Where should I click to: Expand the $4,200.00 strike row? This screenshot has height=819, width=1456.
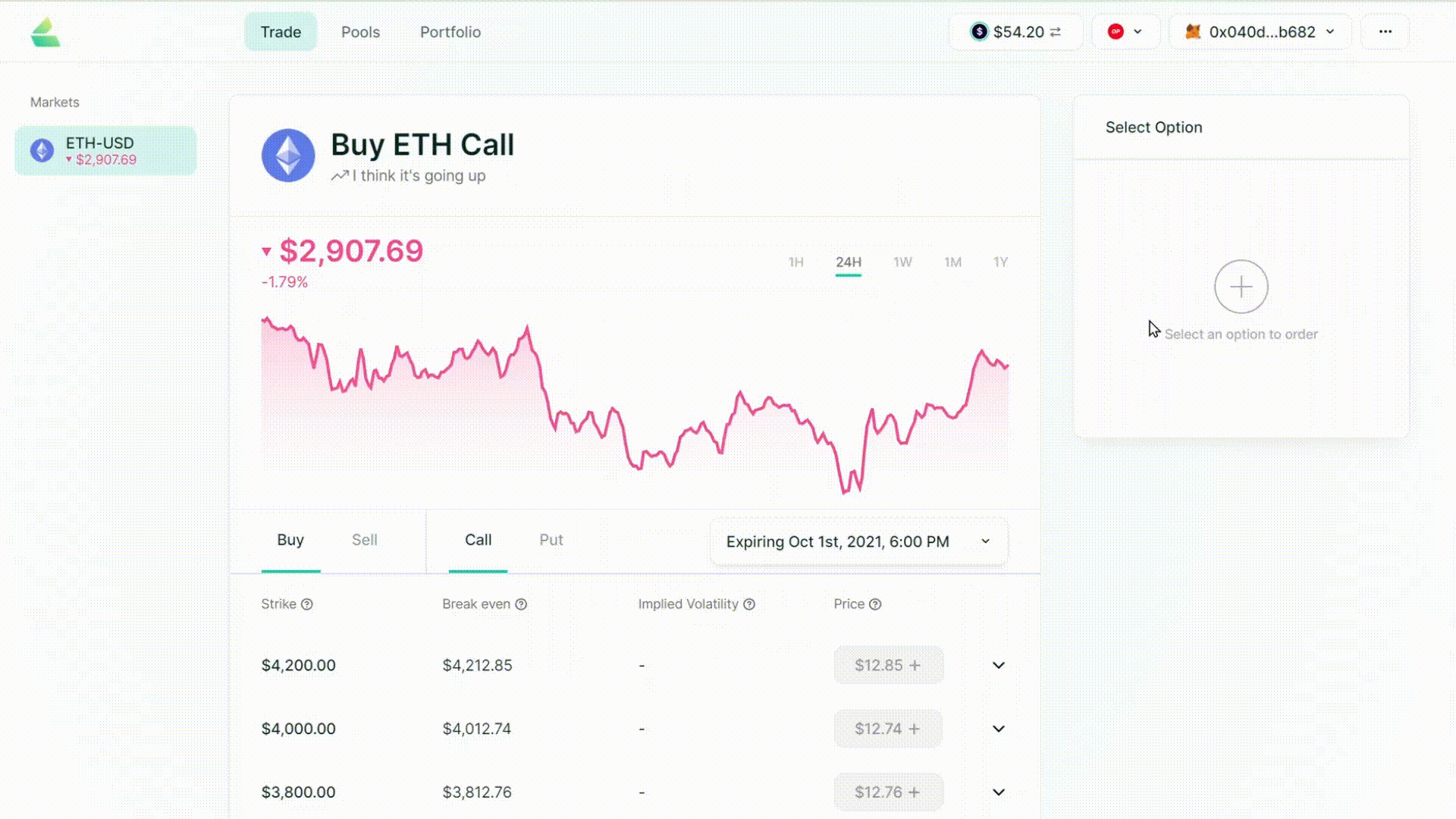tap(998, 665)
